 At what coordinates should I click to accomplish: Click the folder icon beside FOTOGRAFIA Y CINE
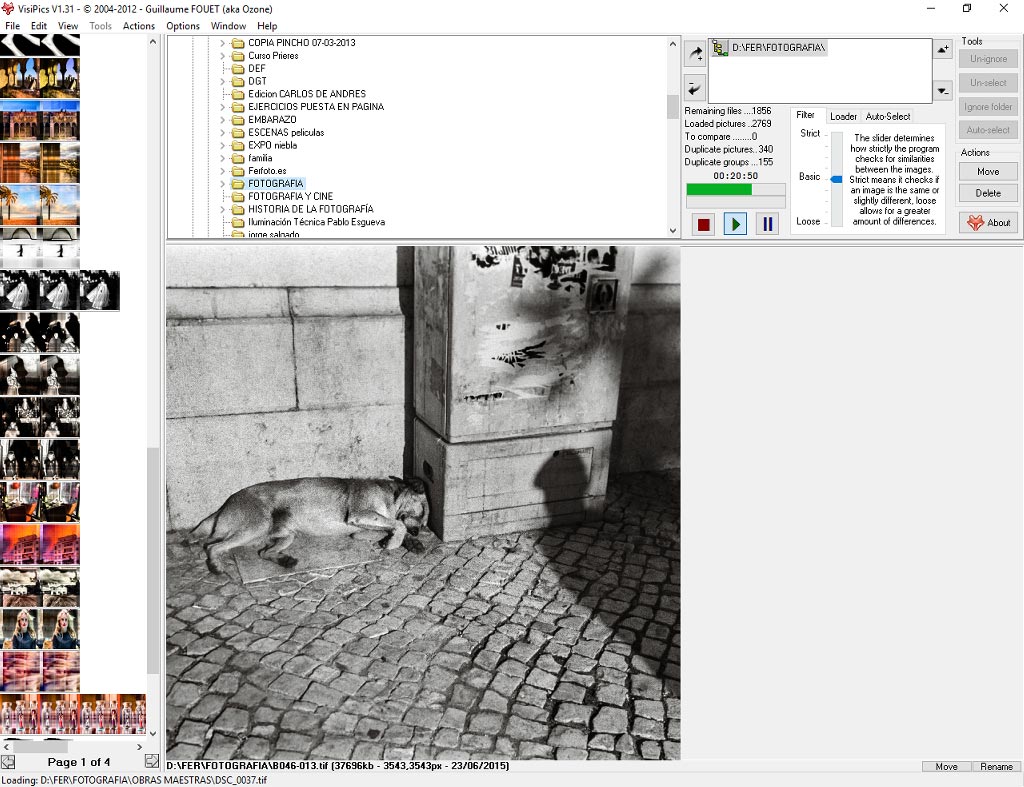pyautogui.click(x=238, y=197)
